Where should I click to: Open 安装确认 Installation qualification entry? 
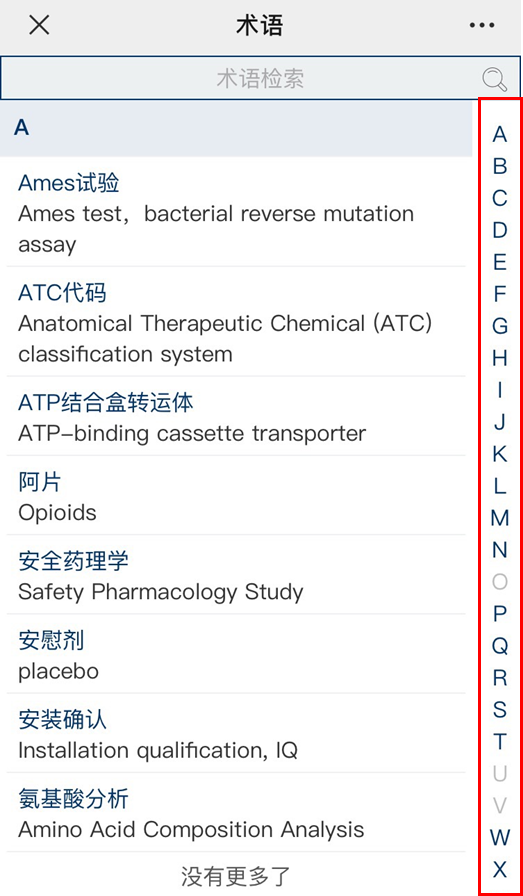click(x=236, y=734)
